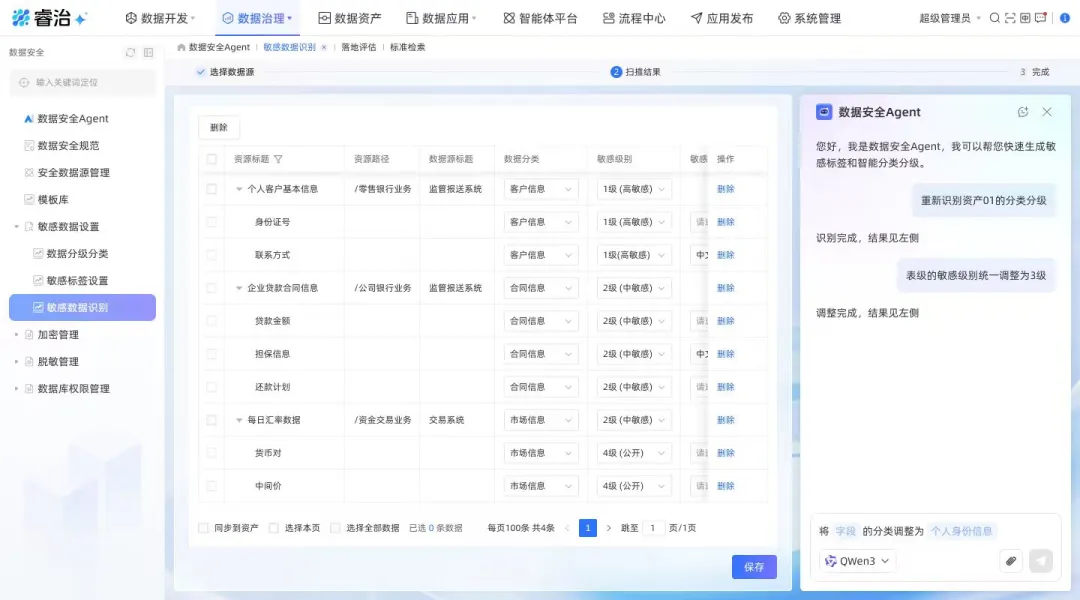1080x600 pixels.
Task: Click the Qwen3 model logo icon
Action: click(x=831, y=561)
